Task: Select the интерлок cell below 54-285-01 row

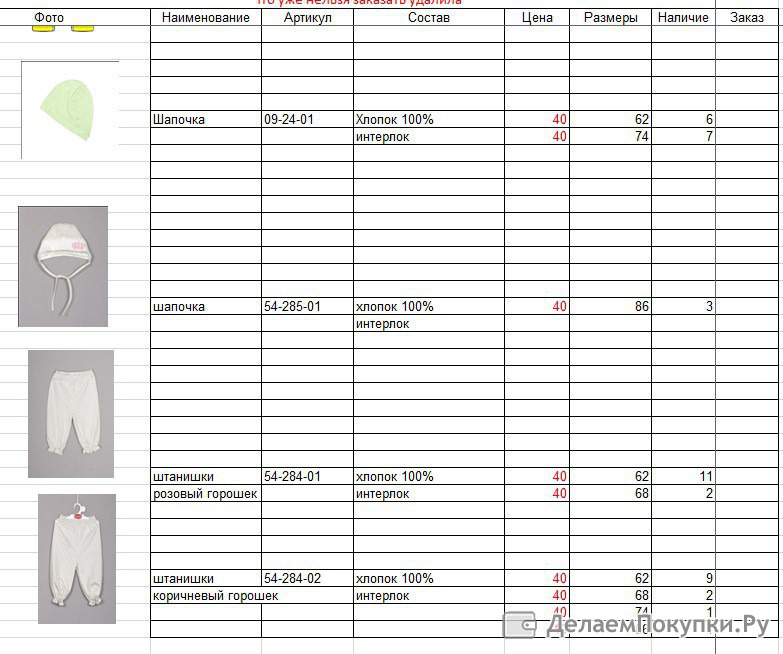Action: 429,324
